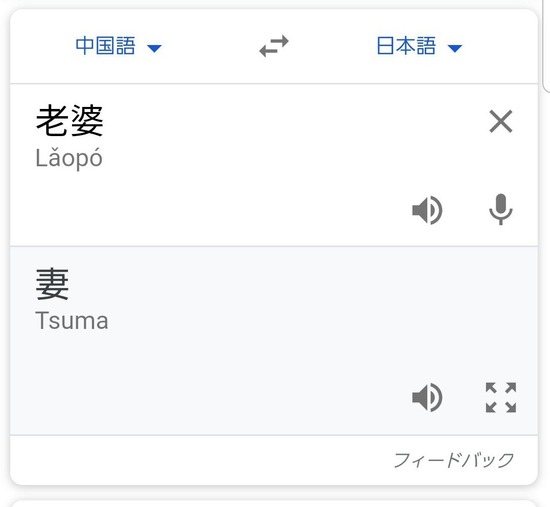Open the フィードバック link
The height and width of the screenshot is (507, 550).
[x=454, y=460]
